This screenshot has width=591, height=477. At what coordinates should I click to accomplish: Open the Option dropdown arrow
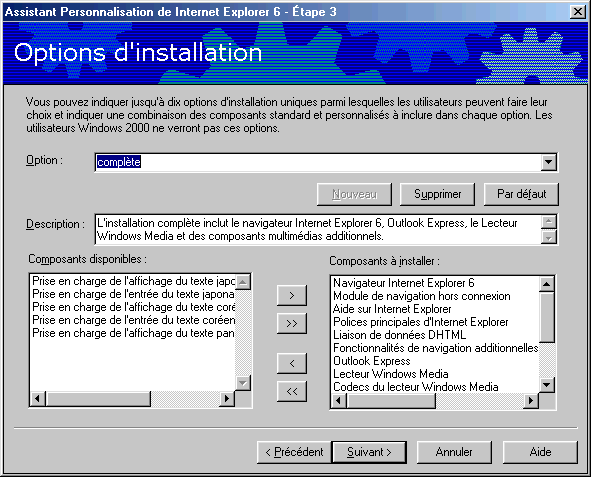[x=549, y=162]
